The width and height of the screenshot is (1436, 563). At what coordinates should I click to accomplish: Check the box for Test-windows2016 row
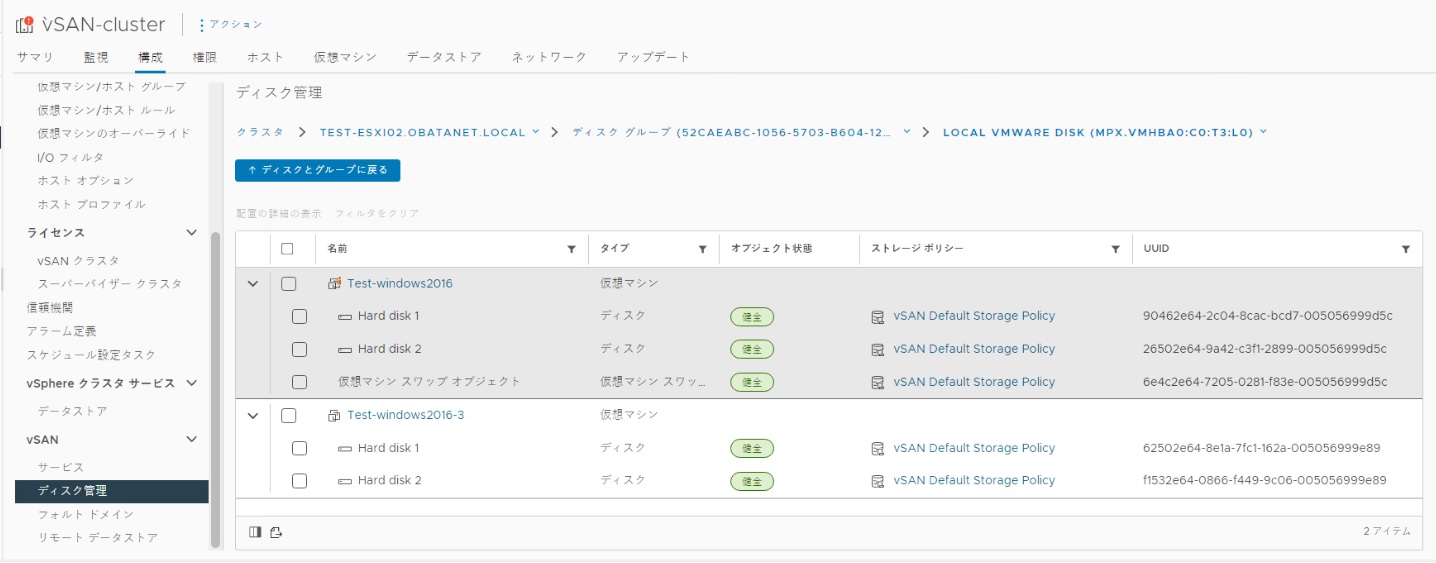[x=289, y=284]
